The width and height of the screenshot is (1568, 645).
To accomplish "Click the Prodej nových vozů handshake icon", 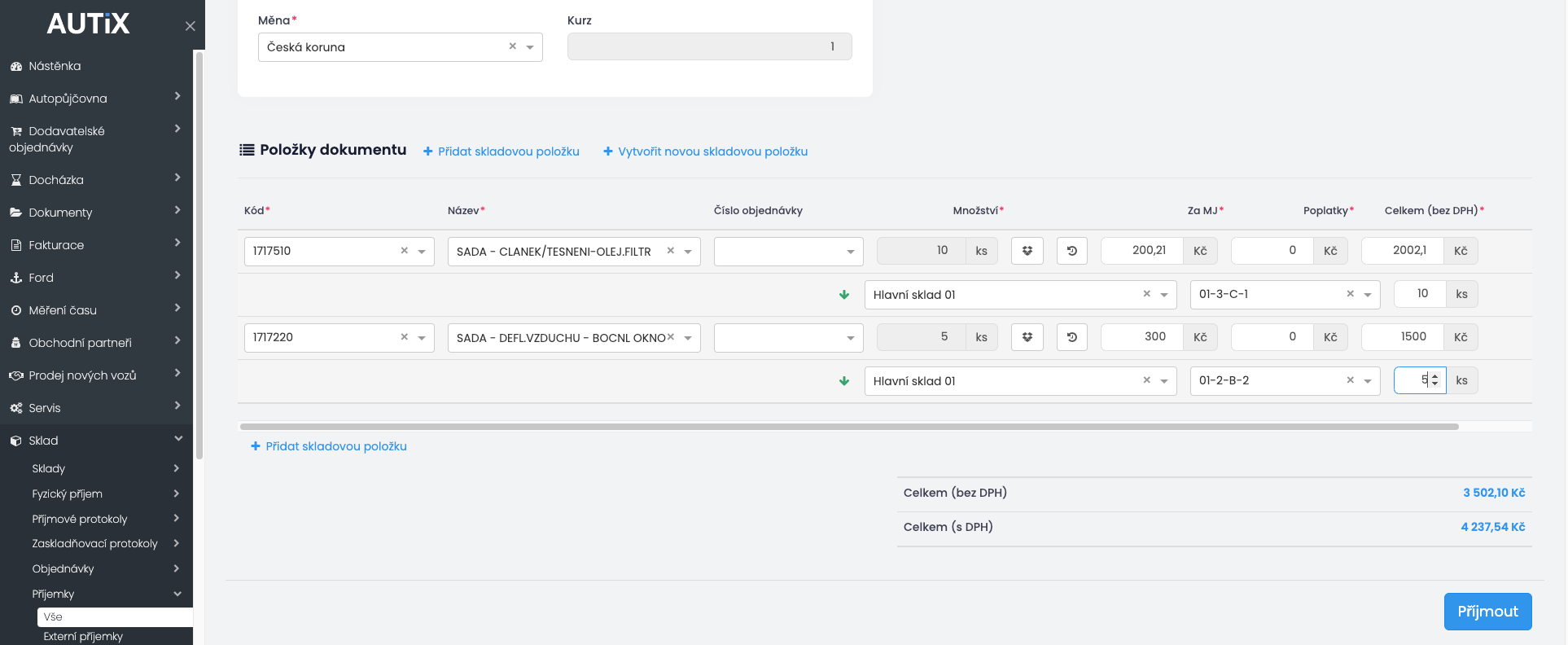I will (15, 375).
